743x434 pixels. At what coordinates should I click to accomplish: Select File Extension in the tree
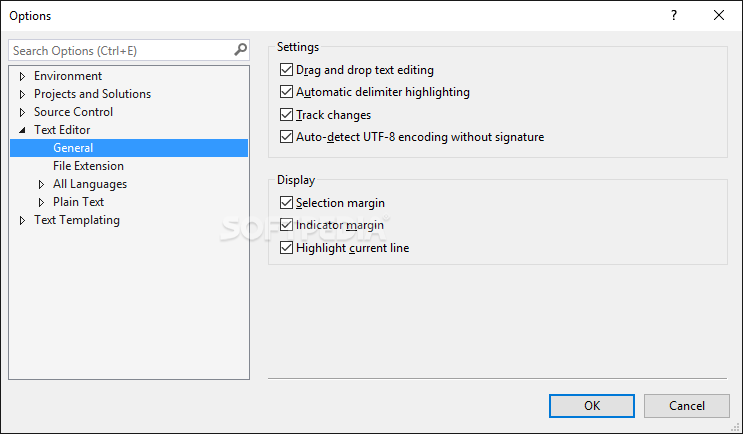coord(88,166)
